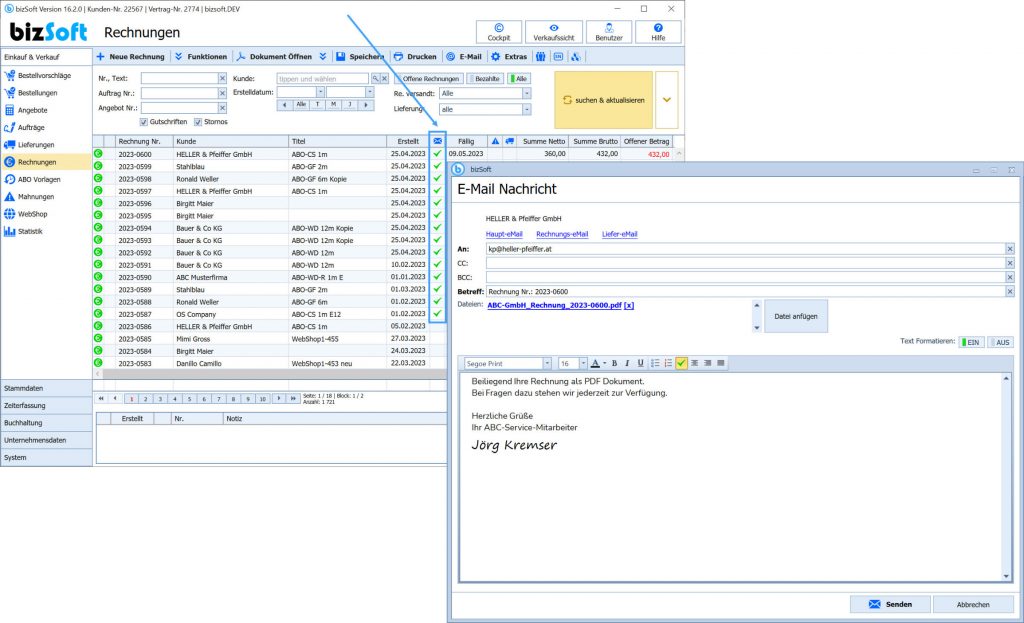Open Segoe Print font dropdown
Image resolution: width=1024 pixels, height=623 pixels.
(x=547, y=364)
